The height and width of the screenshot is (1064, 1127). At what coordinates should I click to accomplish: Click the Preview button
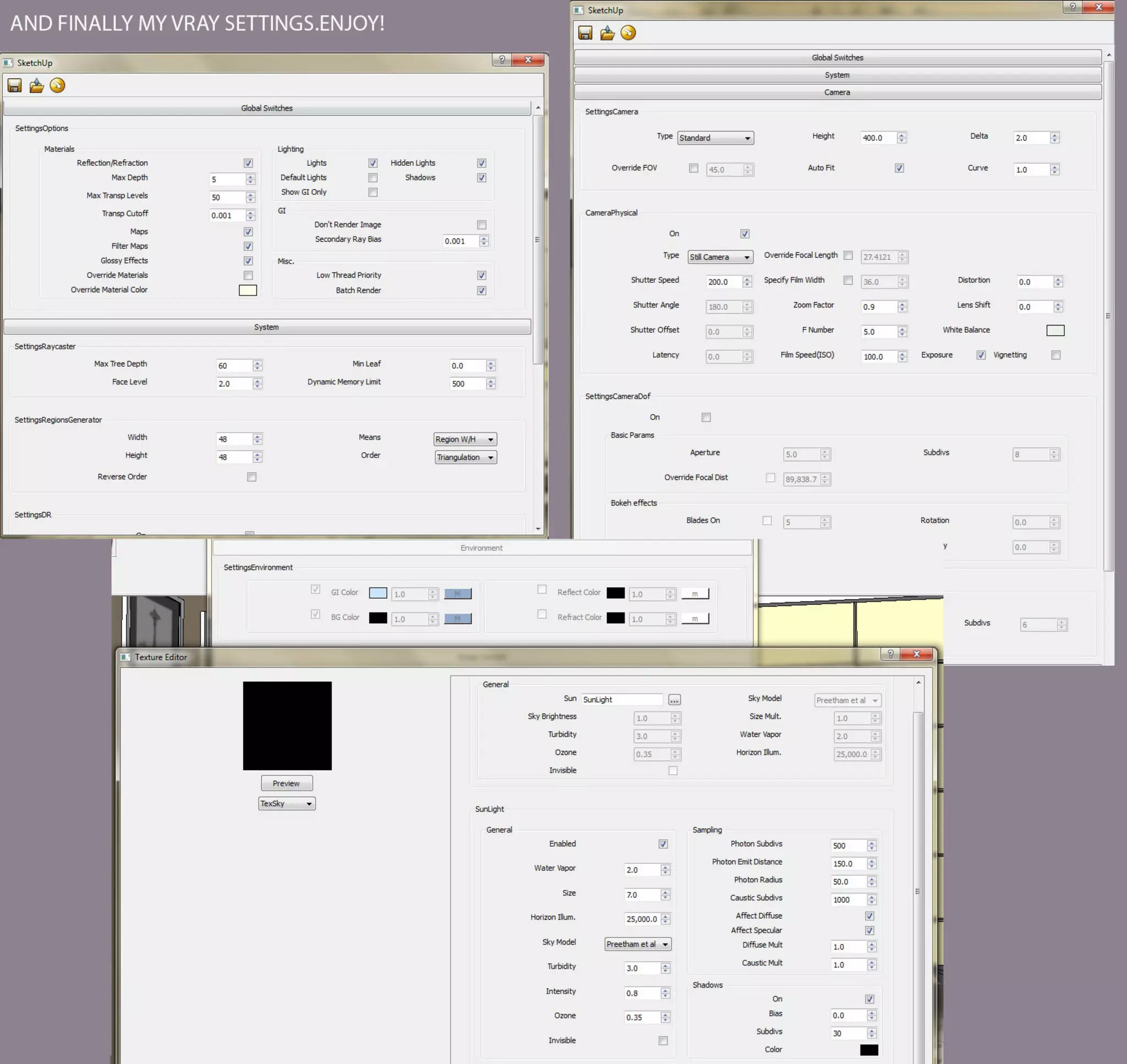click(x=287, y=783)
